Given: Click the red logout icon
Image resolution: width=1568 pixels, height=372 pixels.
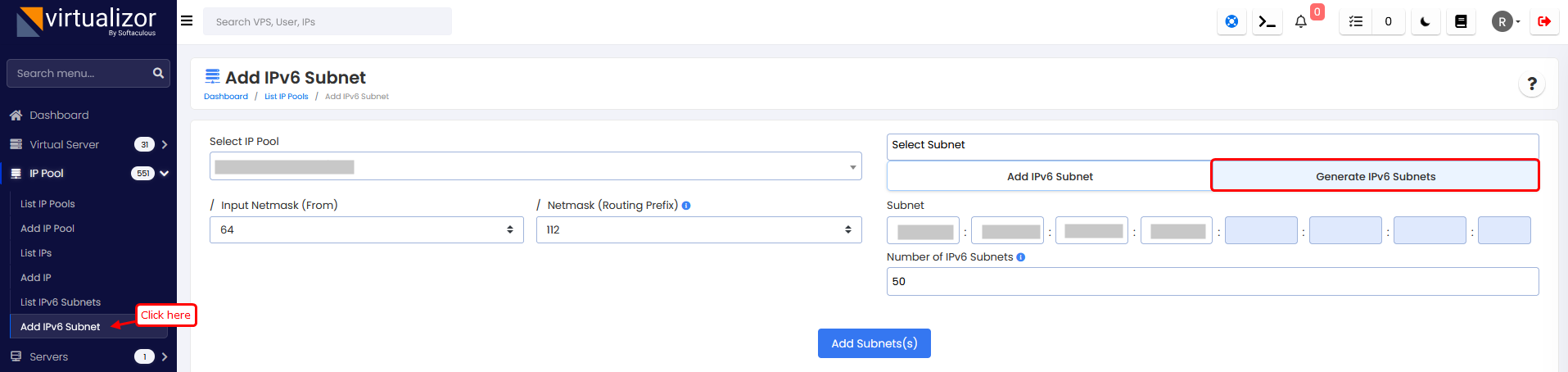Looking at the screenshot, I should [1544, 22].
